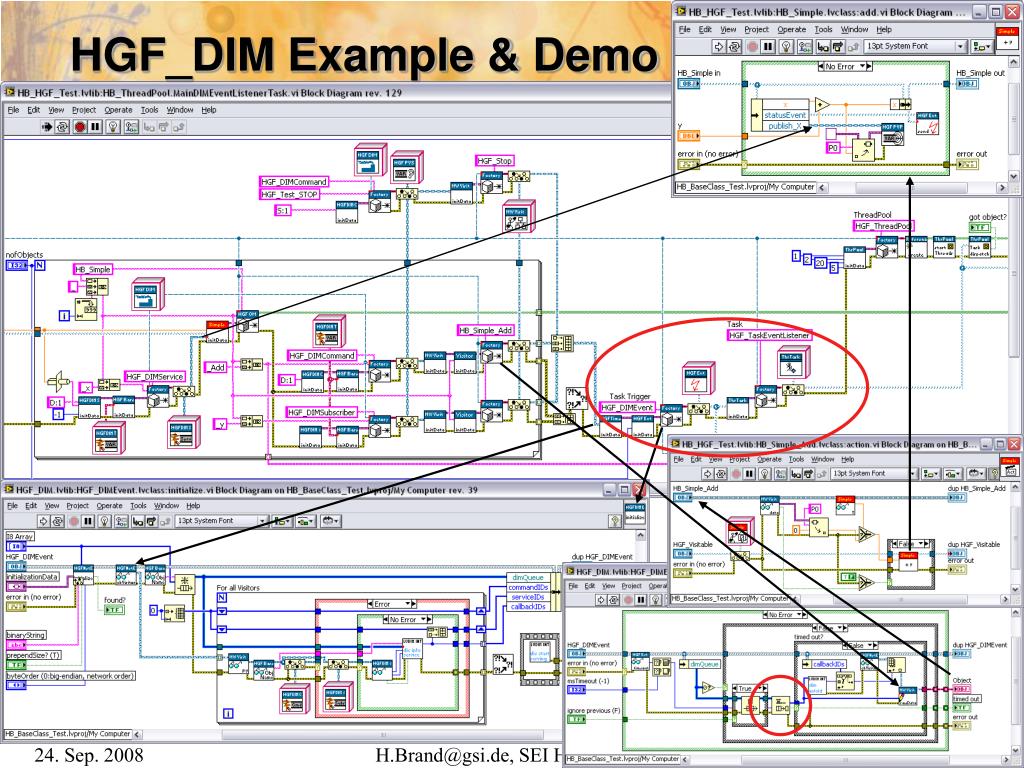Toggle Highlight Execution lightbulb in MainDIMEventListenerTask window
The image size is (1024, 768).
point(114,127)
